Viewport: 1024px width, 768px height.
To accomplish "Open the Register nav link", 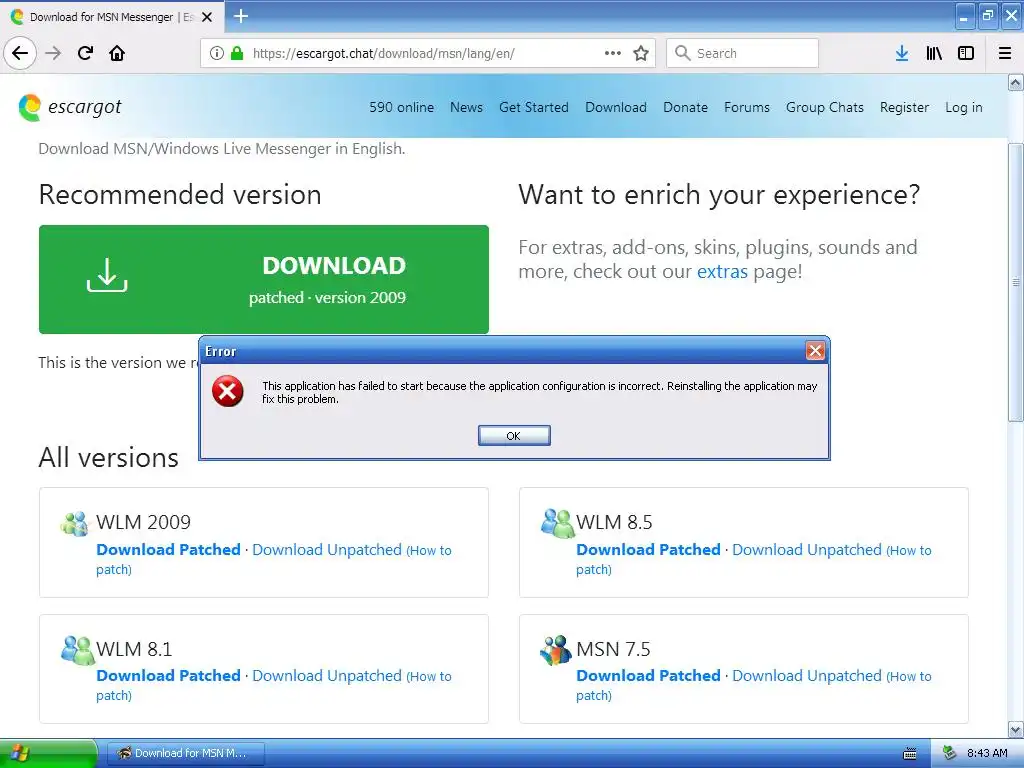I will (x=904, y=107).
